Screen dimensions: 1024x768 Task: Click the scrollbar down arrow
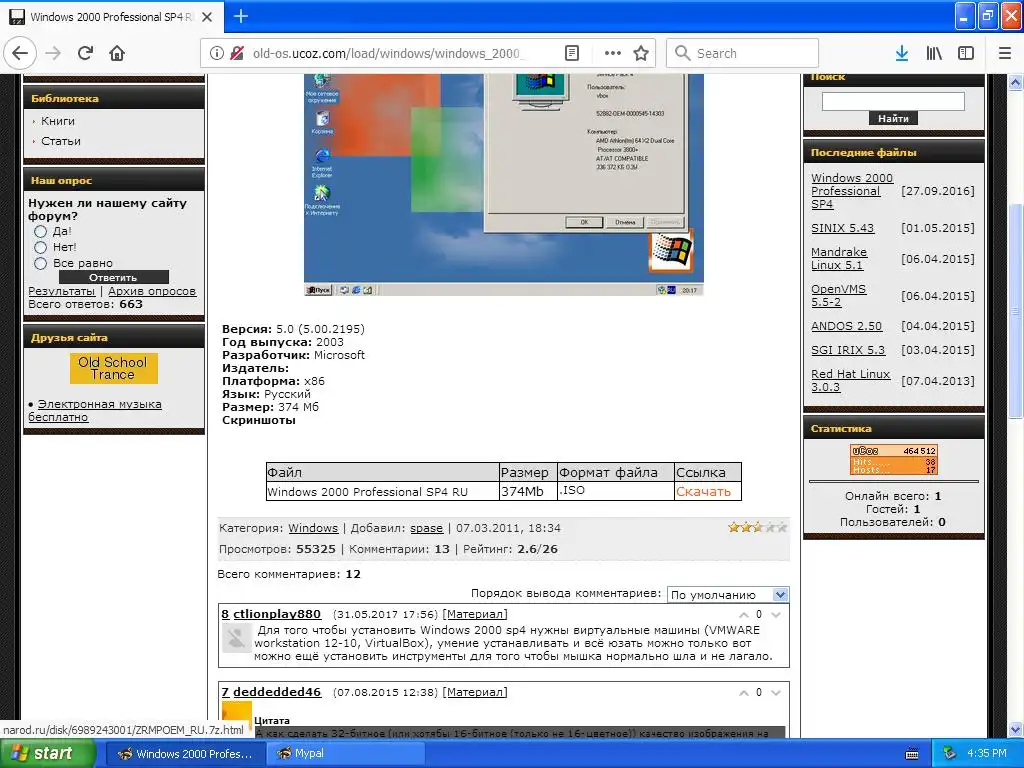pos(1015,729)
